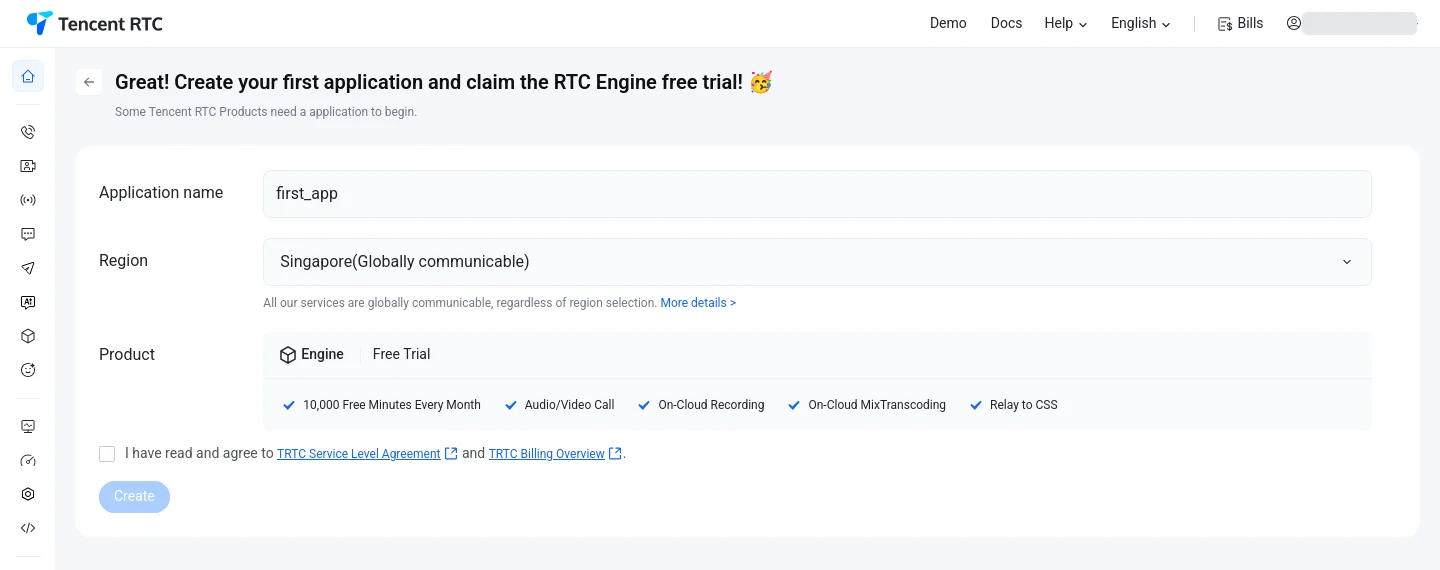Click the 'Relay to CSS' feature text

click(1024, 405)
